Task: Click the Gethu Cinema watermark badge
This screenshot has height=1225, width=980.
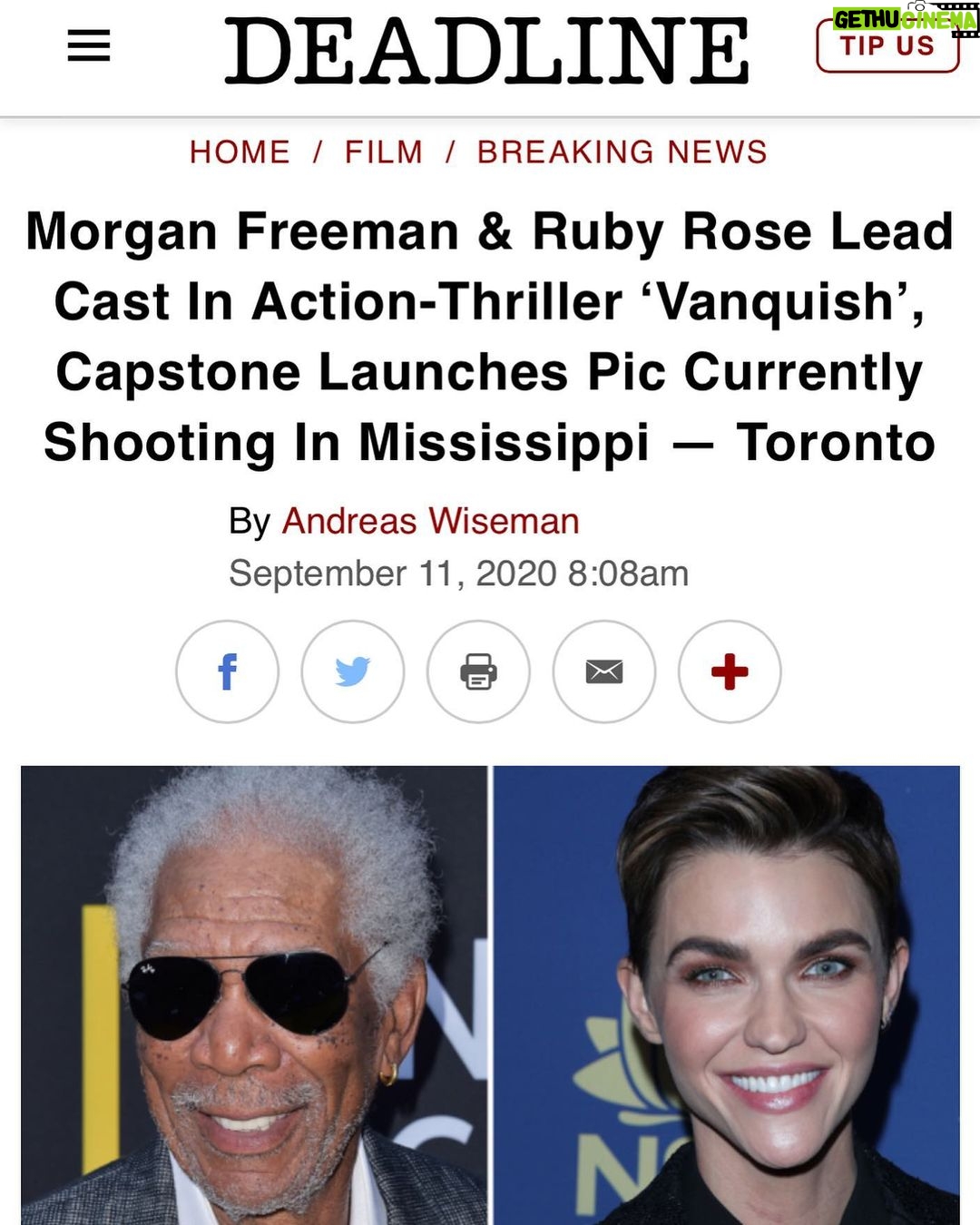Action: 906,17
